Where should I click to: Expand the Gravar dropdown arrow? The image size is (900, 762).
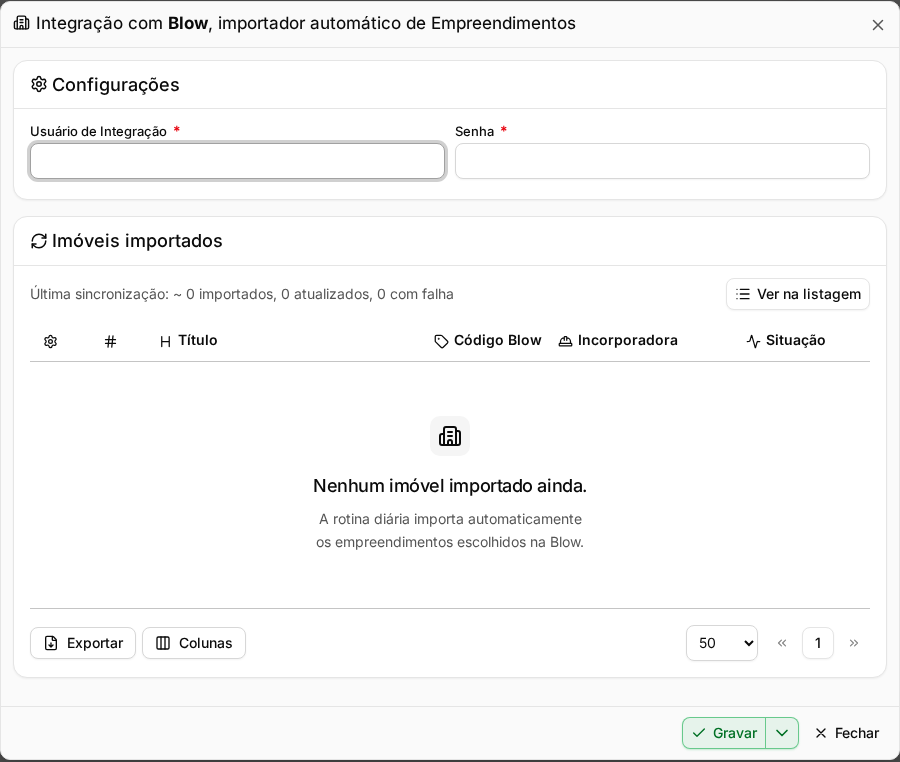click(x=782, y=733)
